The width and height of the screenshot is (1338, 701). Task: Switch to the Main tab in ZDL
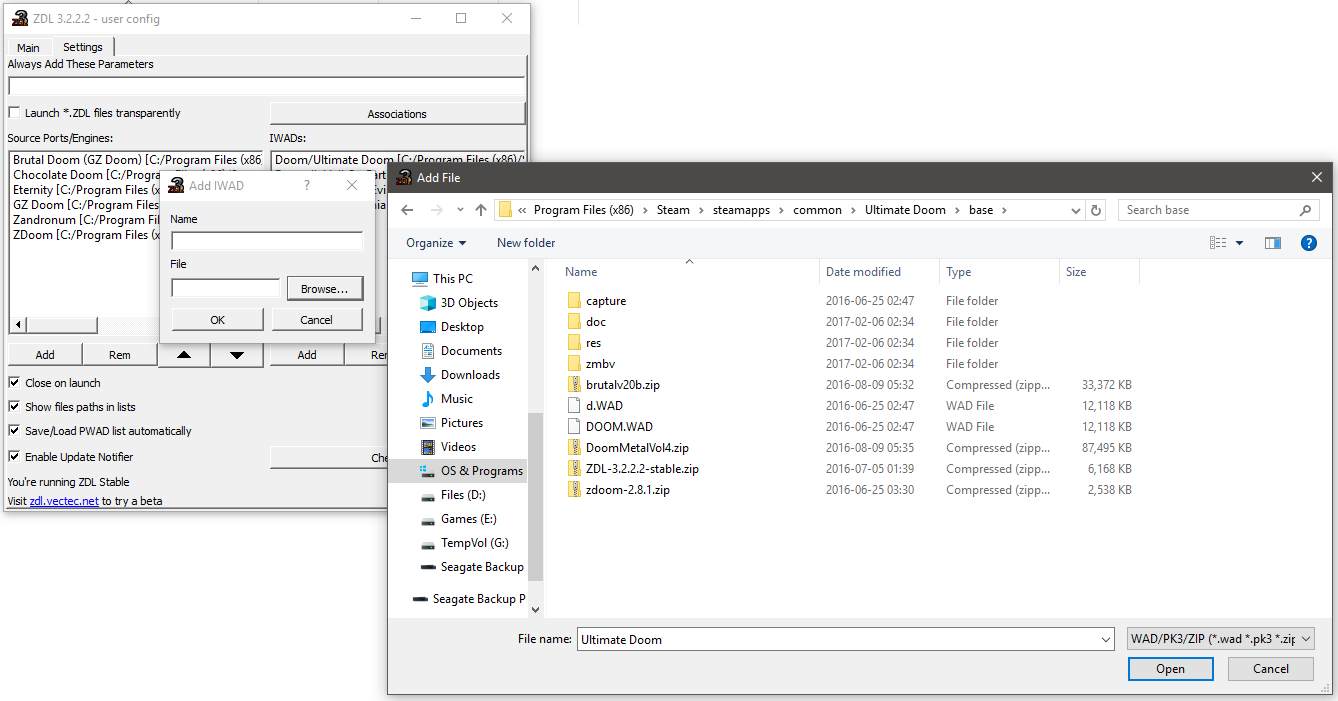pos(28,48)
